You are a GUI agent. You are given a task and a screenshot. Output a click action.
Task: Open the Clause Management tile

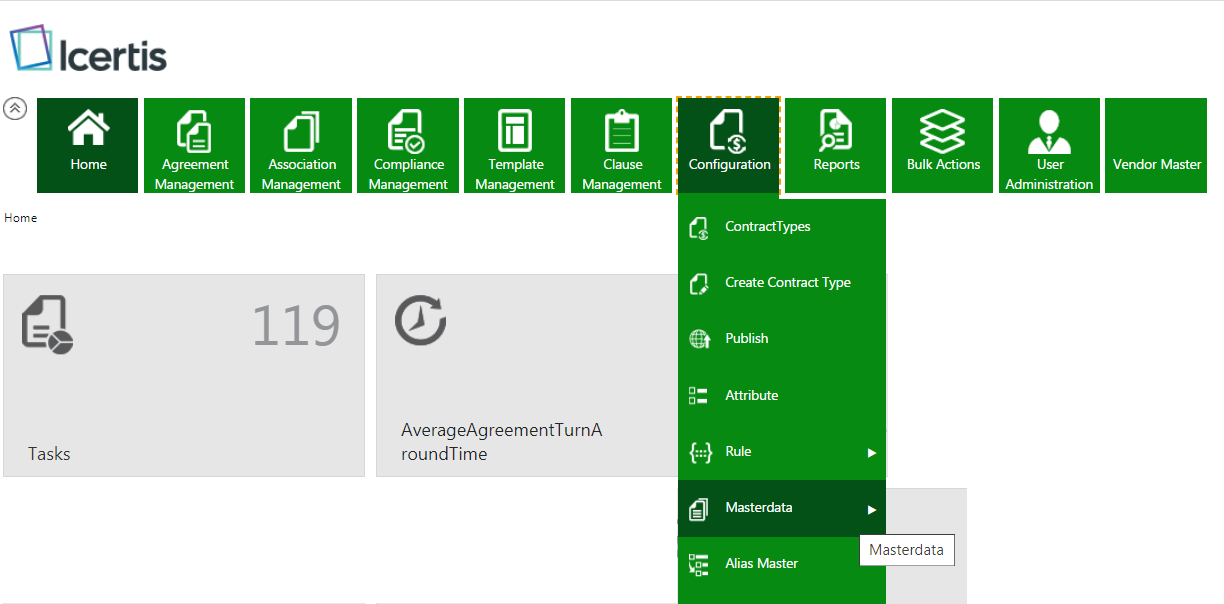621,145
